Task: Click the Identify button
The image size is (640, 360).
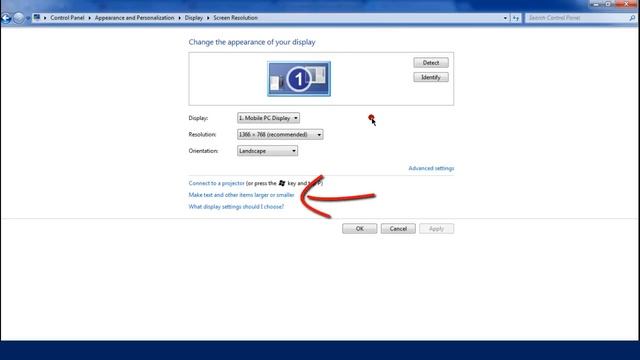Action: 431,77
